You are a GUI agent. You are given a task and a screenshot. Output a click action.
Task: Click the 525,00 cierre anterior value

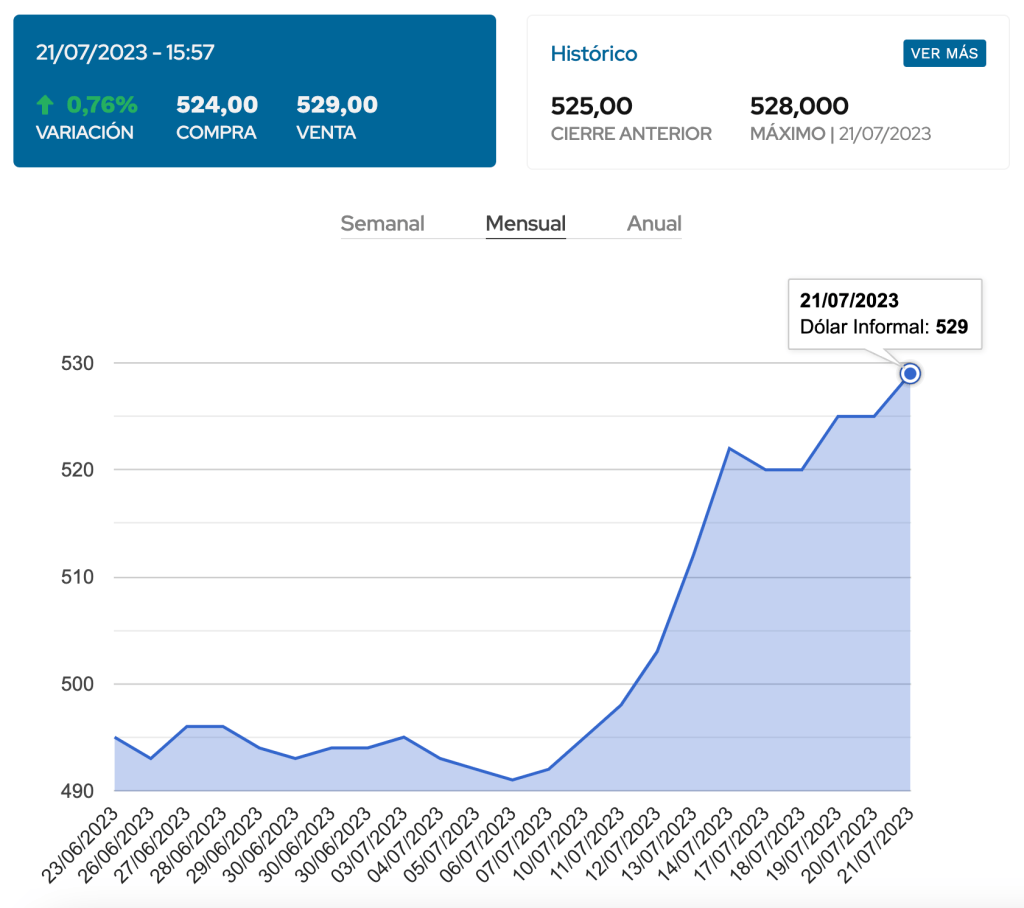(592, 106)
